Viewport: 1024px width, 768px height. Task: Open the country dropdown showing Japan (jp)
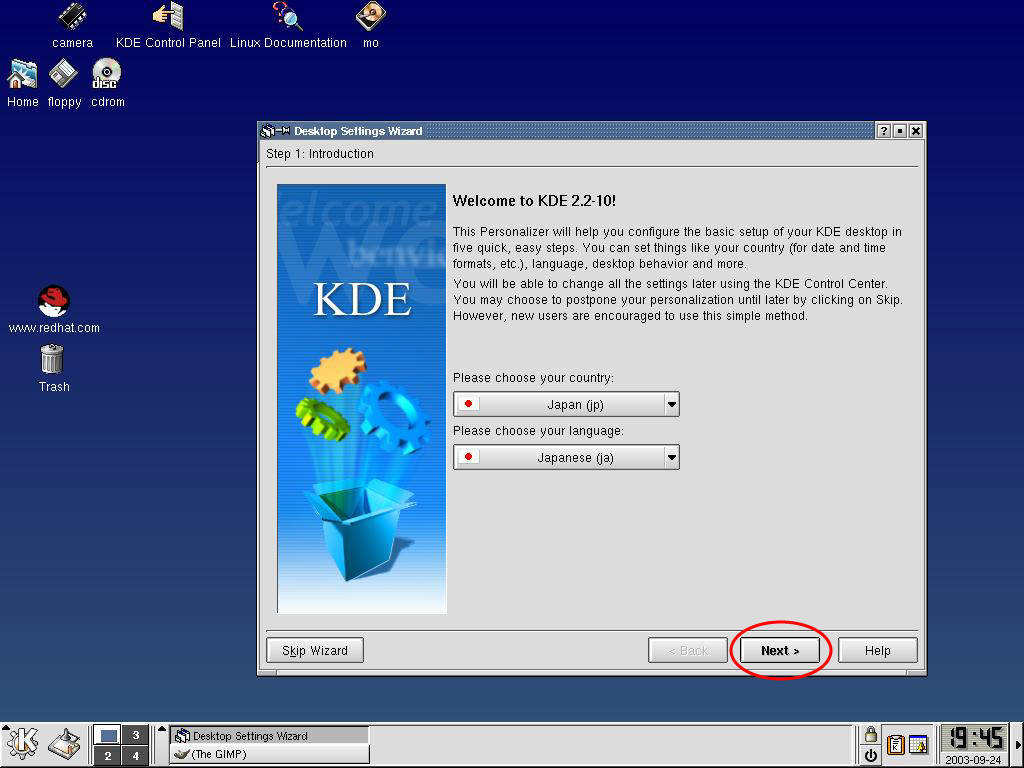coord(566,404)
